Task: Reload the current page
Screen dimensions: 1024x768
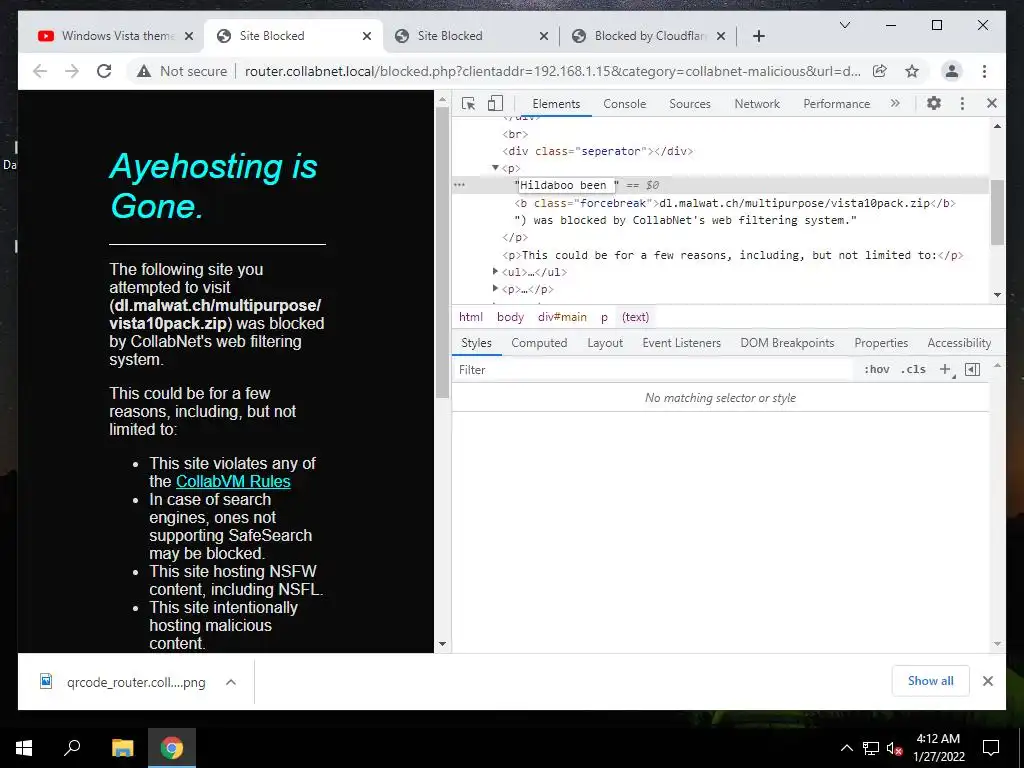Action: click(104, 71)
